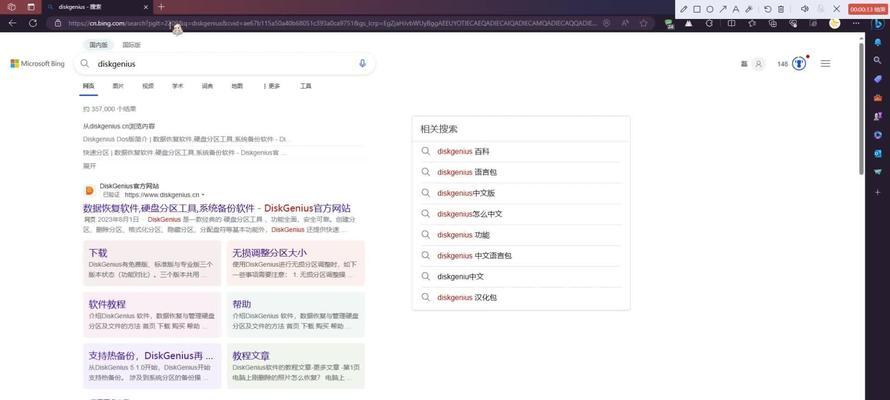This screenshot has width=890, height=400.
Task: Open sidebar shopping tag icon
Action: [x=878, y=79]
